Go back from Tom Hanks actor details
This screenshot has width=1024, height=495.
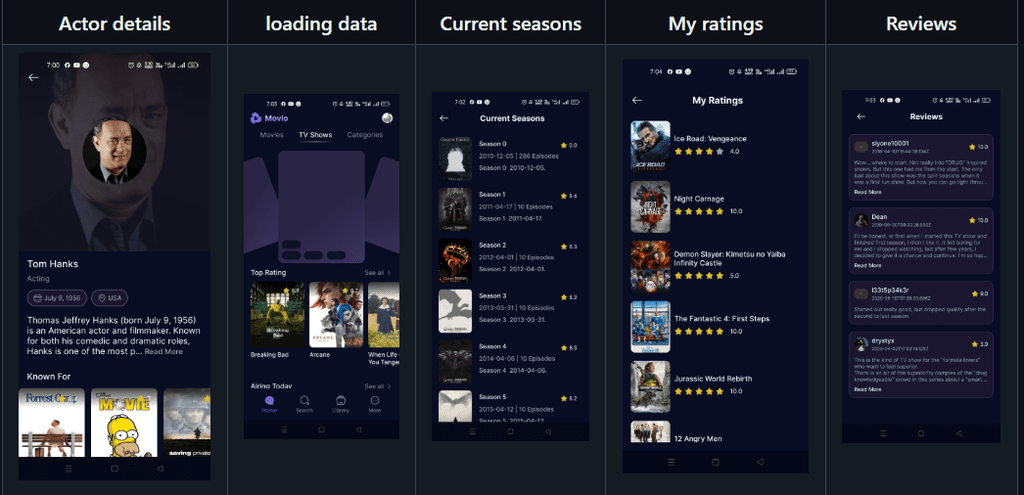coord(33,78)
